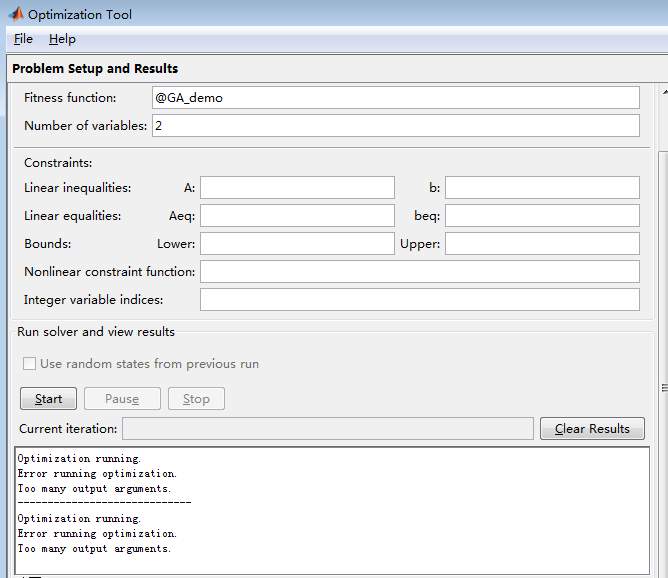Click the Nonlinear constraint function field
The width and height of the screenshot is (668, 578).
(x=420, y=272)
